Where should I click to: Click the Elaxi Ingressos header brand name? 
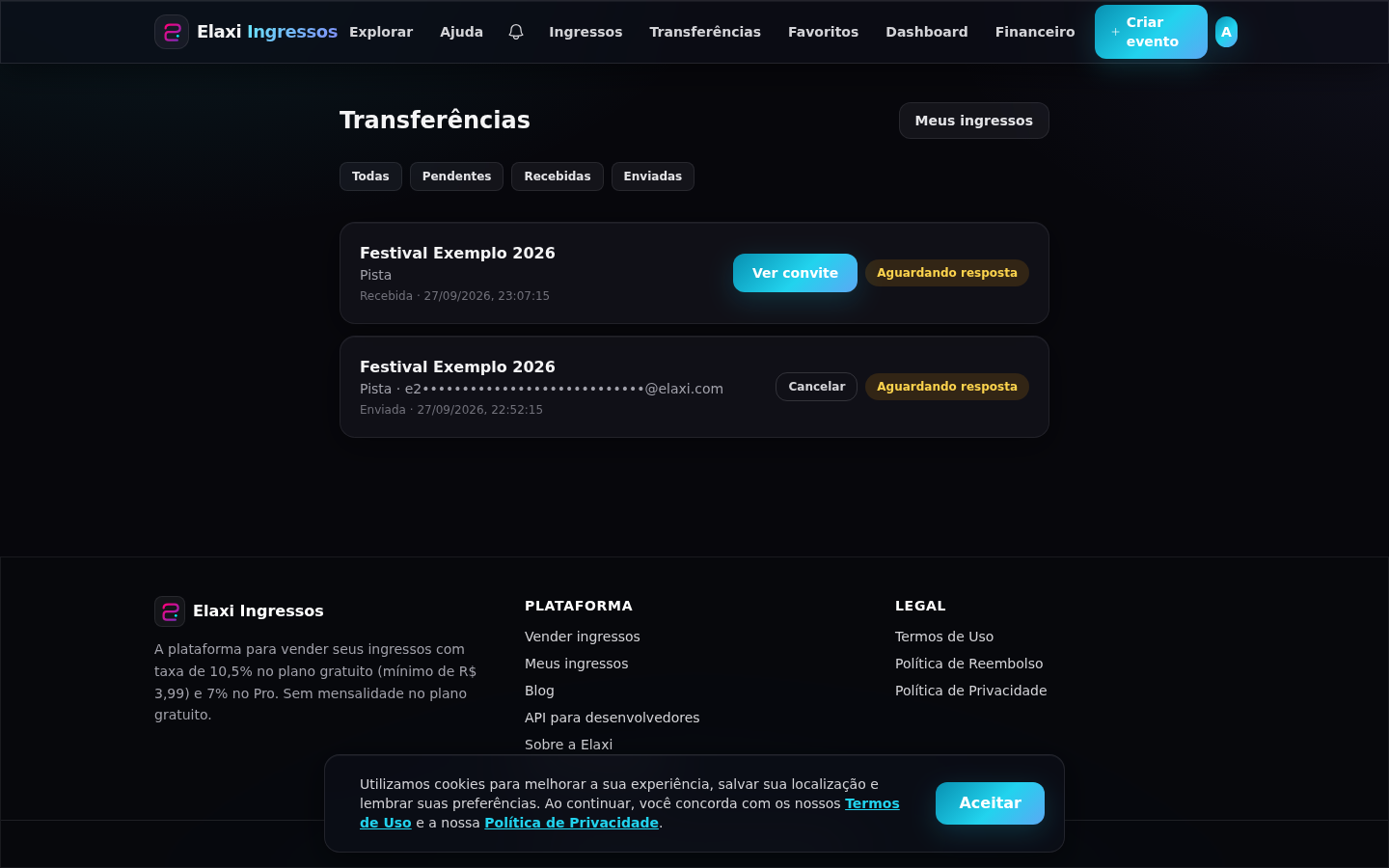(267, 32)
